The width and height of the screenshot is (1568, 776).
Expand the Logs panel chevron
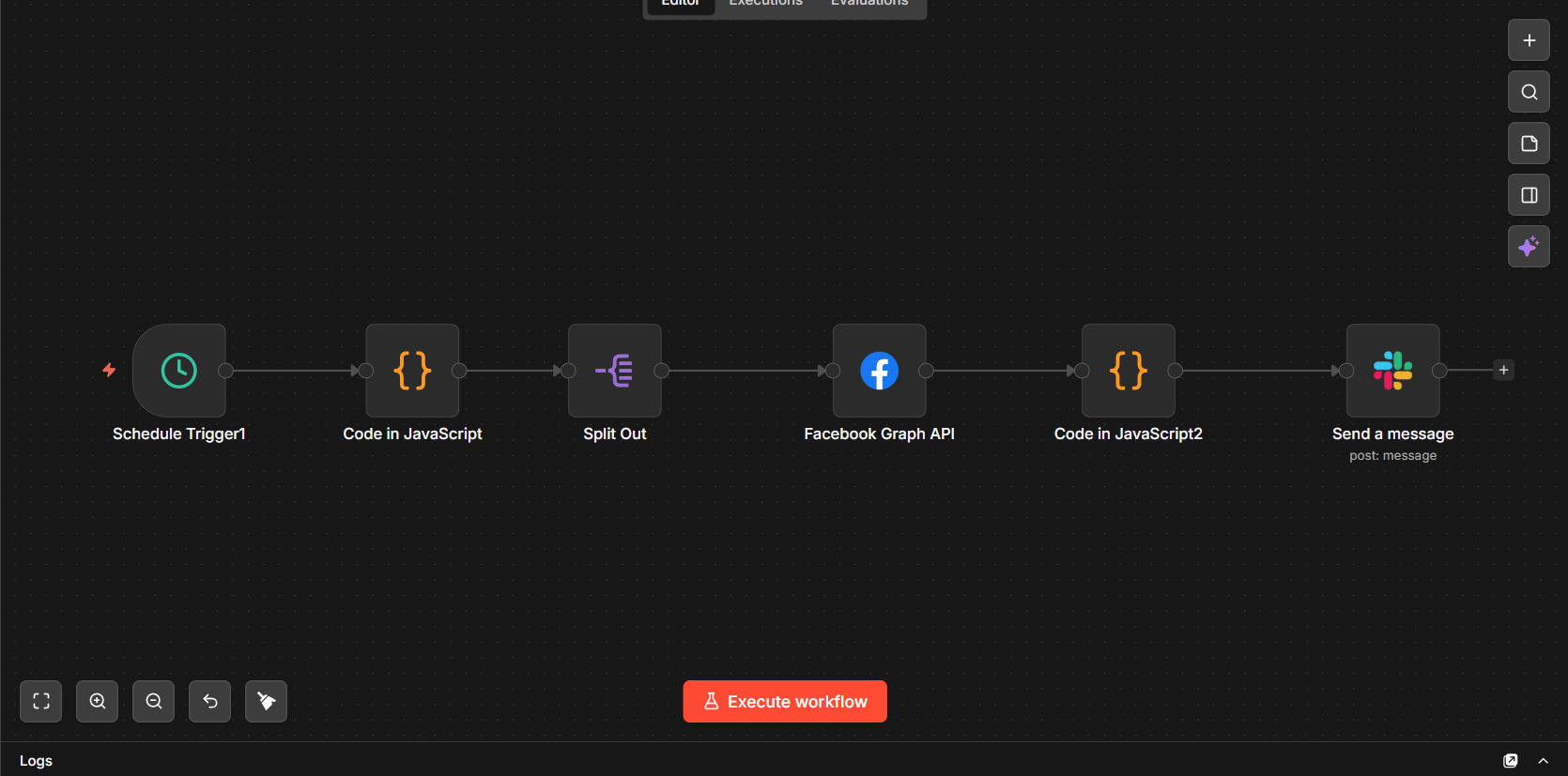(x=1543, y=761)
